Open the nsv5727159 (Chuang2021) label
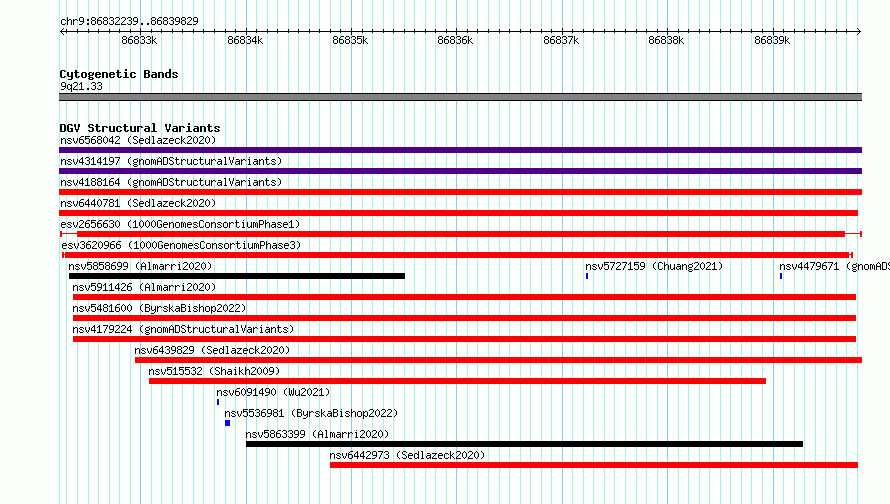This screenshot has width=890, height=504. (x=654, y=266)
